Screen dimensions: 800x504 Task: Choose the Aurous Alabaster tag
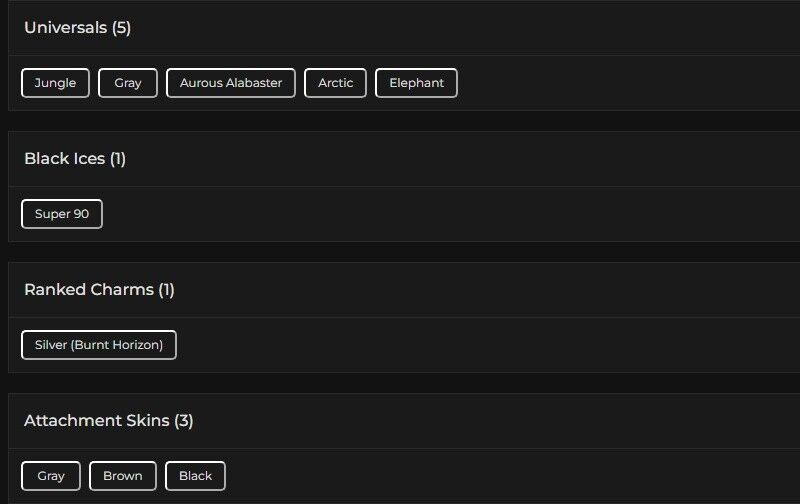231,83
